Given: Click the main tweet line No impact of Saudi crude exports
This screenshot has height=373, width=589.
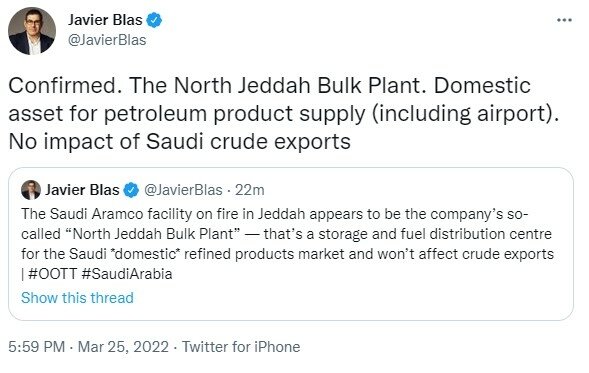Looking at the screenshot, I should [180, 142].
